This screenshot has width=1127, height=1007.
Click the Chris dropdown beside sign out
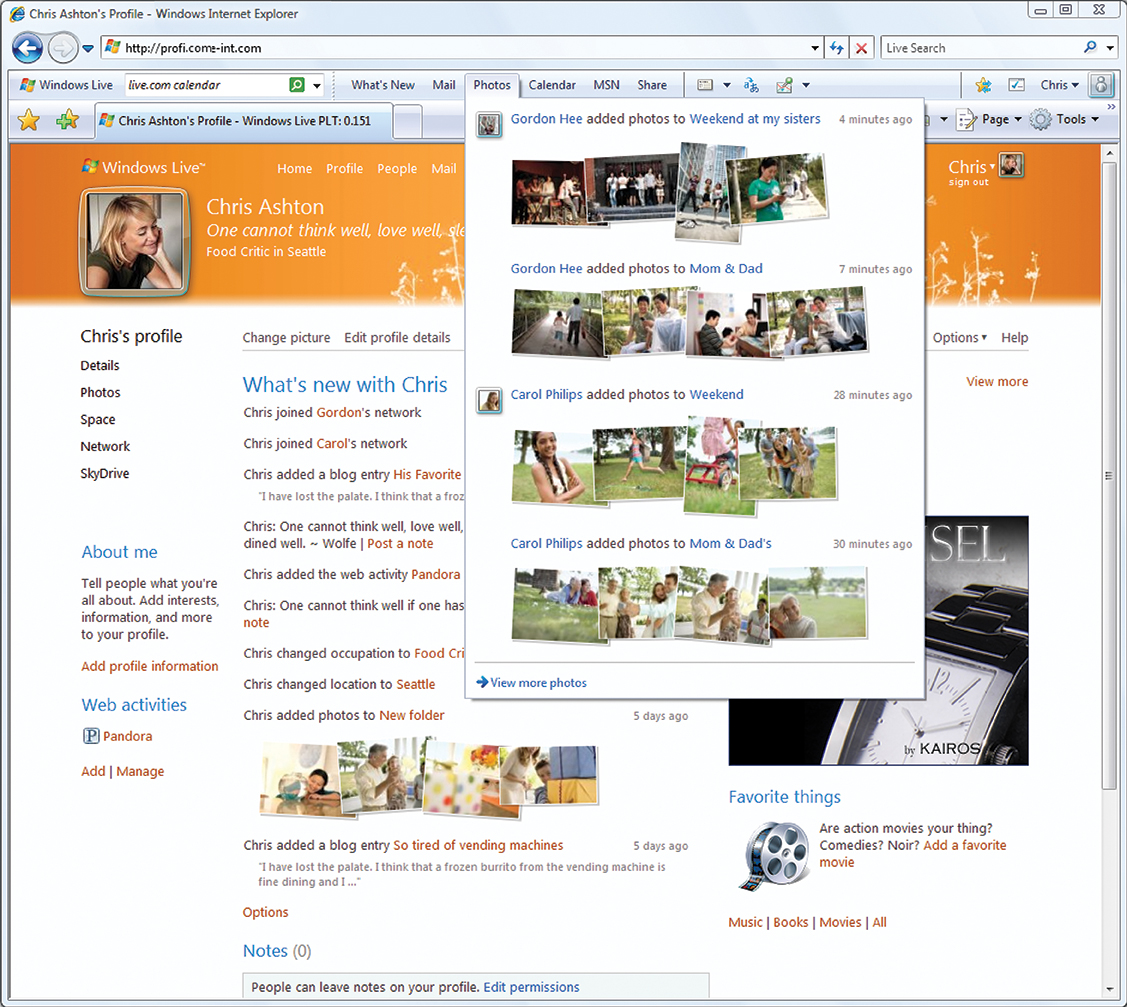[x=972, y=167]
